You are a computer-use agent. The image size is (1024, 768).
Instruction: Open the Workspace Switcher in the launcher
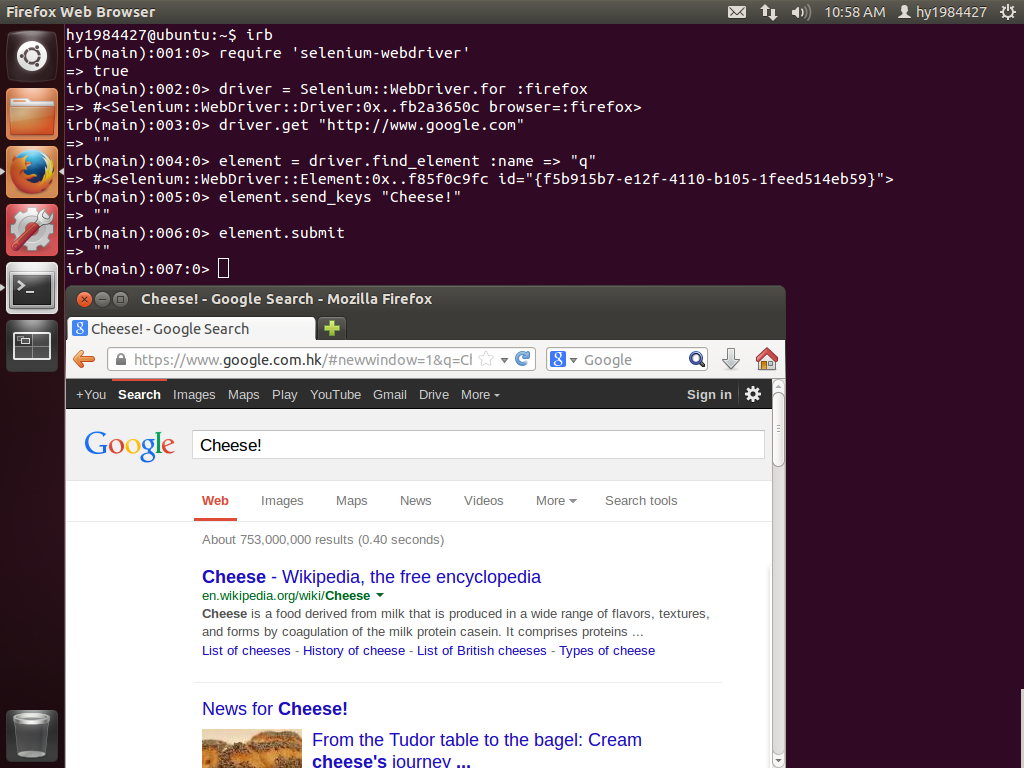pyautogui.click(x=31, y=346)
